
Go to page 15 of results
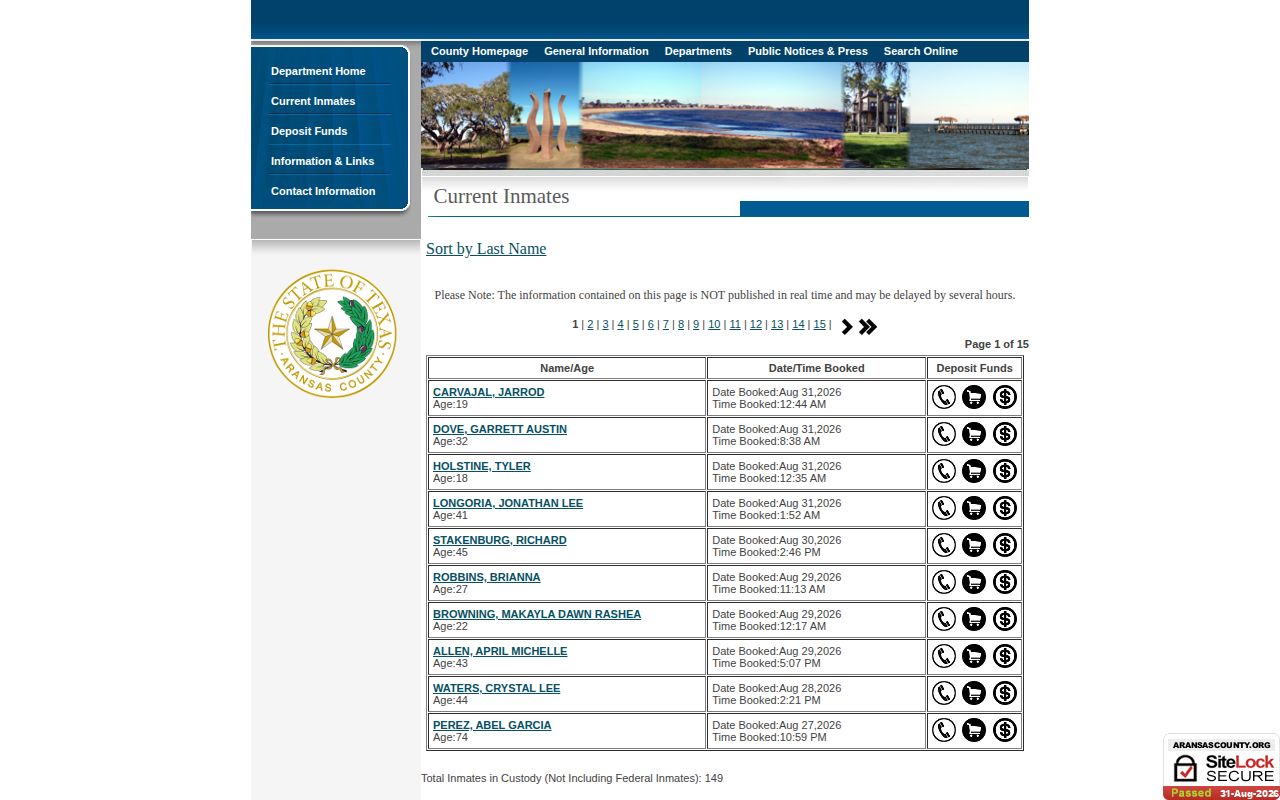(x=819, y=324)
